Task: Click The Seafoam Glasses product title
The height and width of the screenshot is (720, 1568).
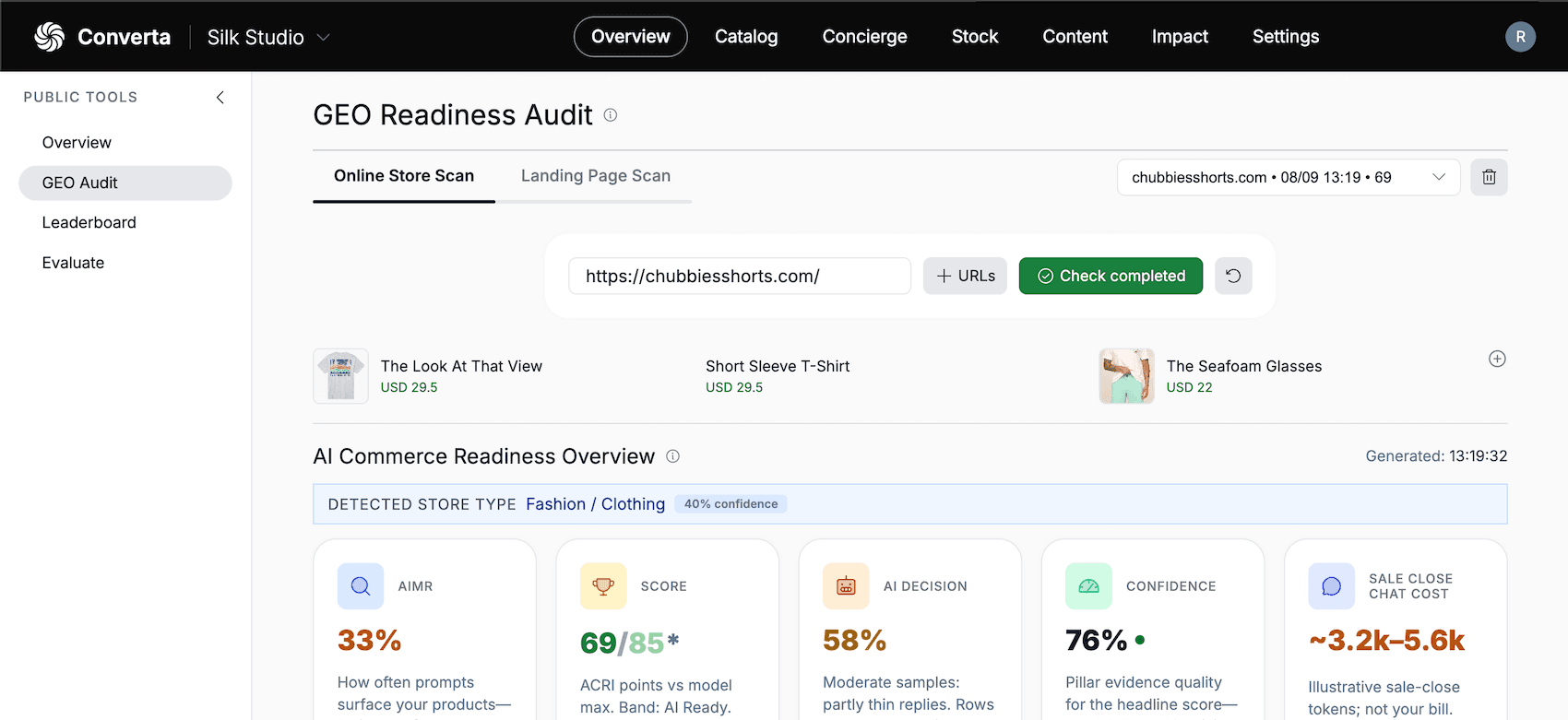Action: [x=1244, y=366]
